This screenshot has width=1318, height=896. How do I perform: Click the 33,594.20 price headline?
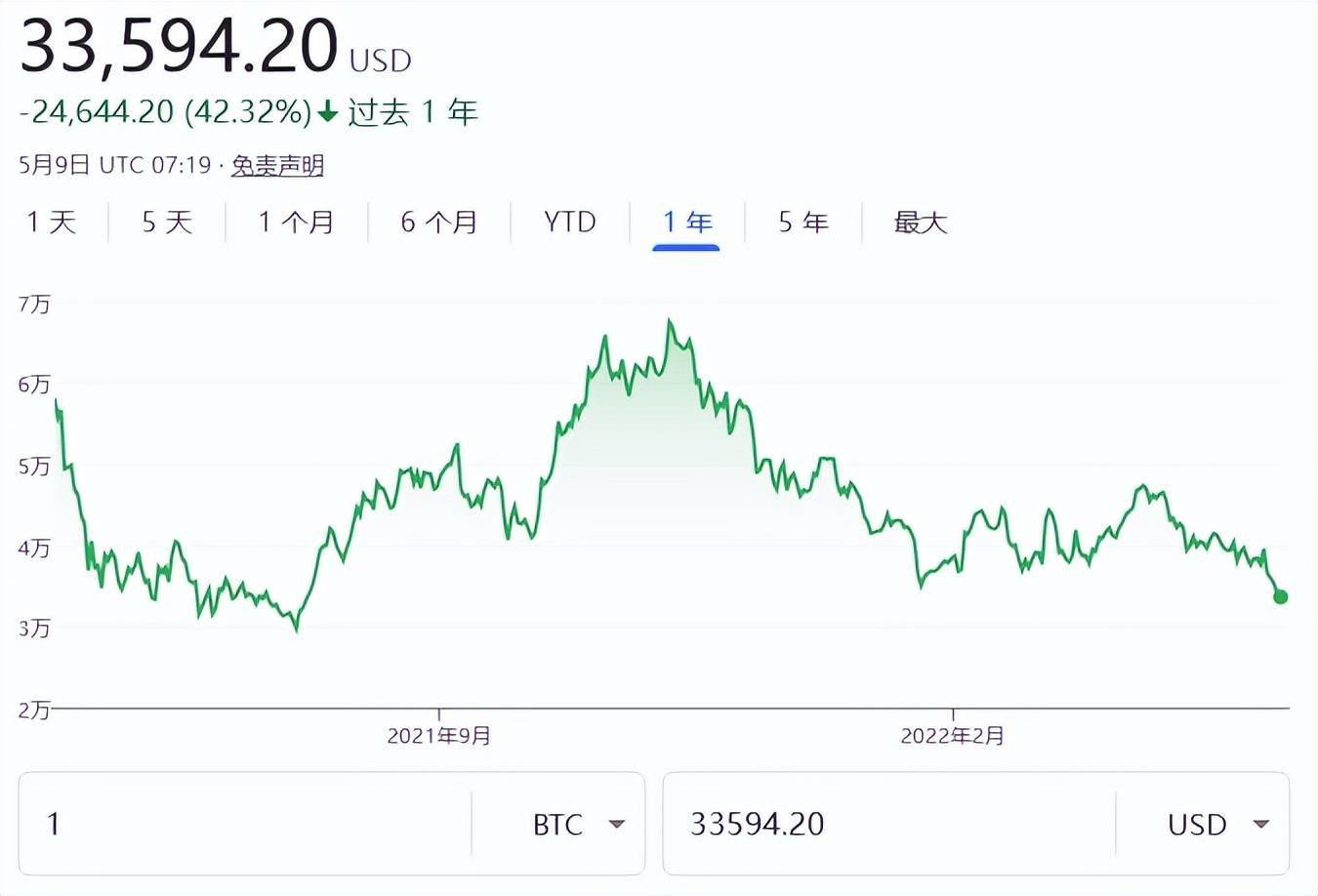click(x=179, y=45)
